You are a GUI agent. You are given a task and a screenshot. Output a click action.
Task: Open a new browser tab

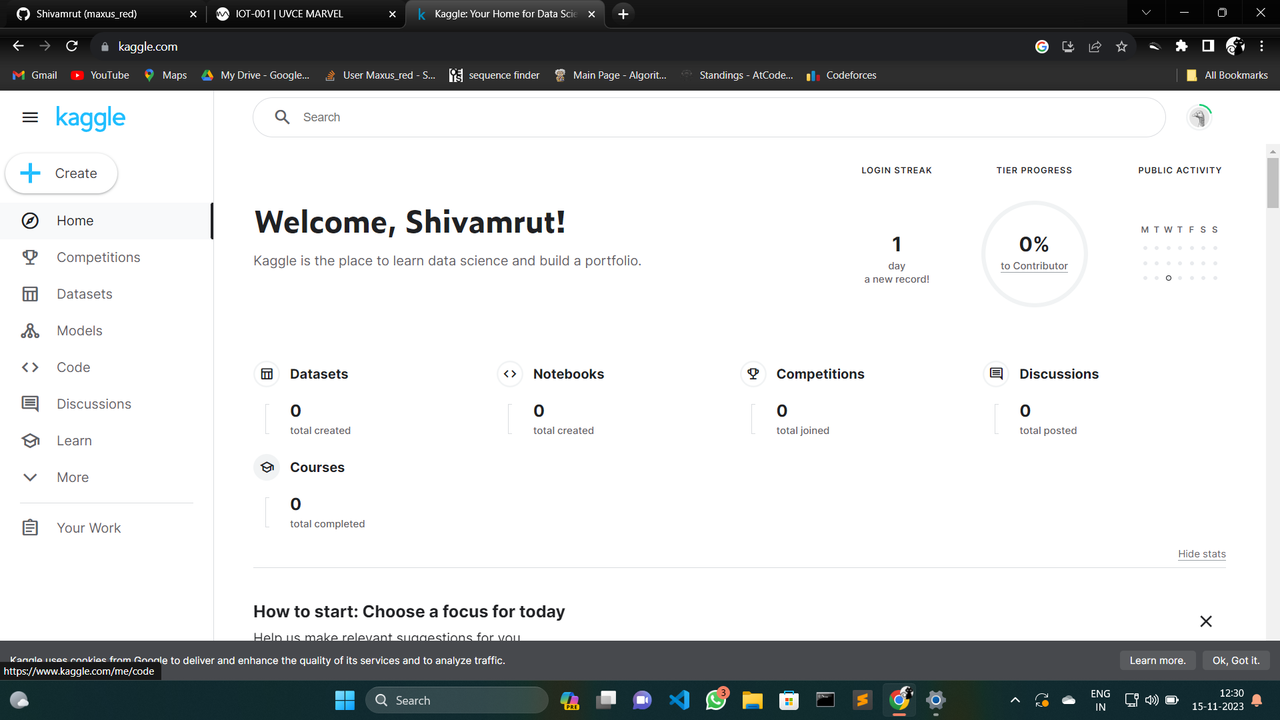[x=623, y=14]
